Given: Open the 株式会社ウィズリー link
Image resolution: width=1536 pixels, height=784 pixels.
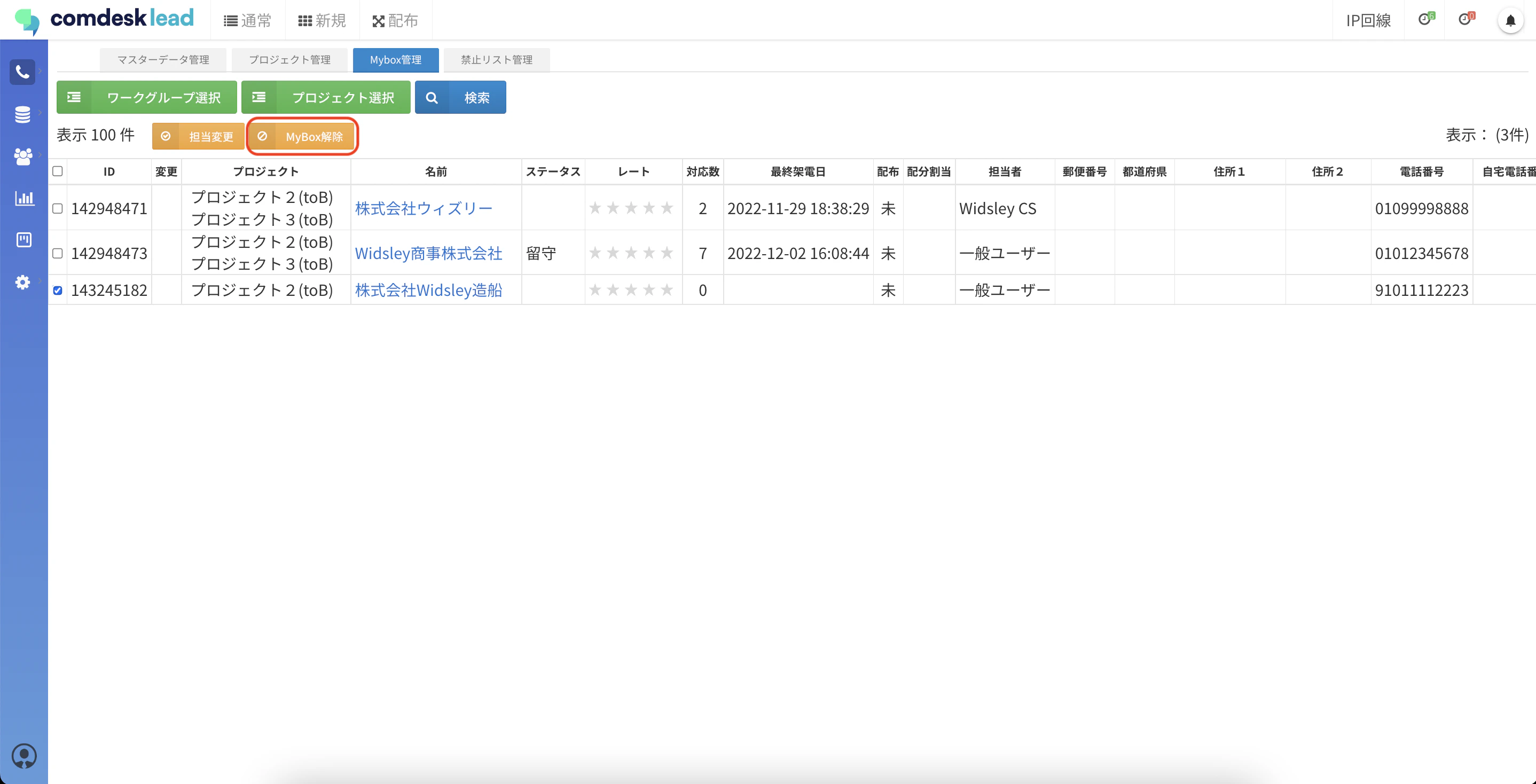Looking at the screenshot, I should 424,209.
